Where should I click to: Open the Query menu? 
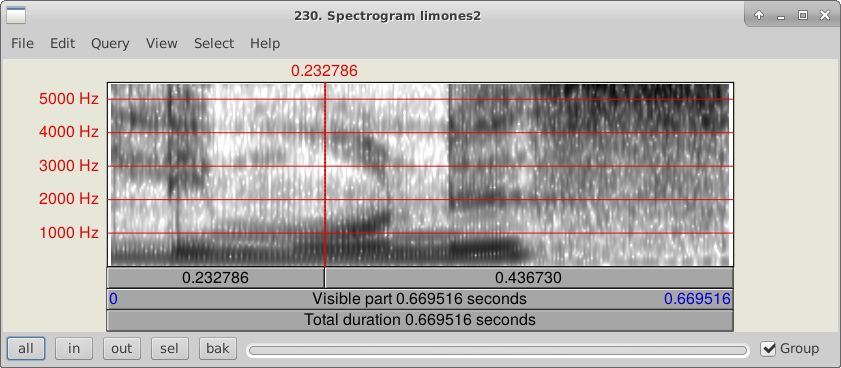coord(110,43)
